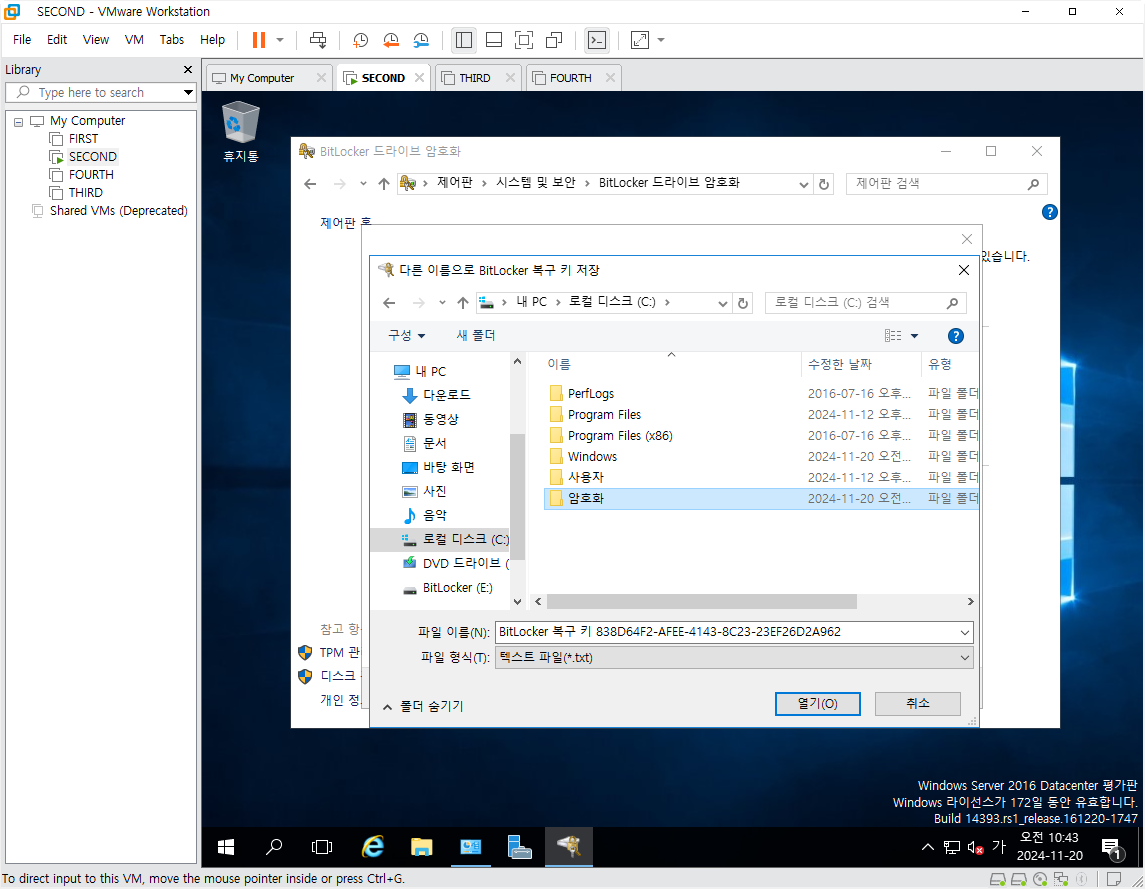This screenshot has height=889, width=1145.
Task: Select THIRD in the library tree
Action: tap(85, 193)
